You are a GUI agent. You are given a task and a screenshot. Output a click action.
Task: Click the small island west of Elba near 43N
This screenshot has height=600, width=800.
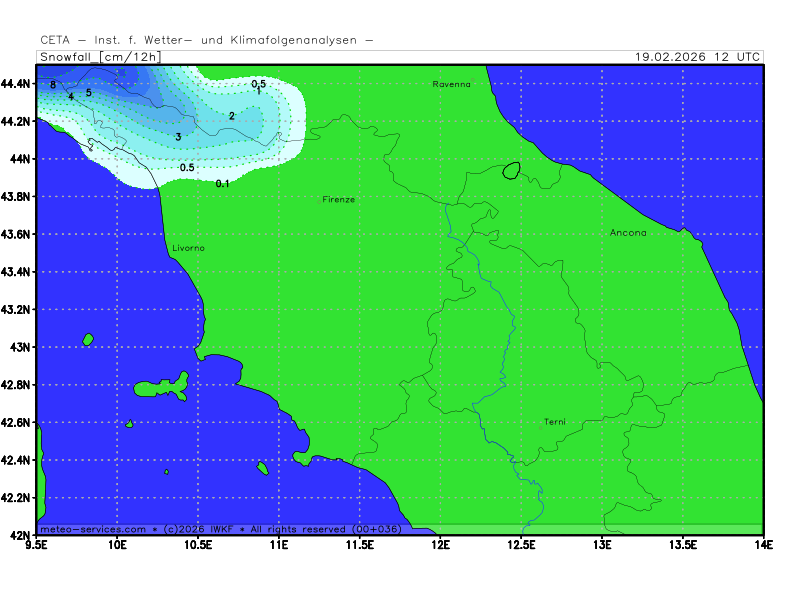coord(88,340)
